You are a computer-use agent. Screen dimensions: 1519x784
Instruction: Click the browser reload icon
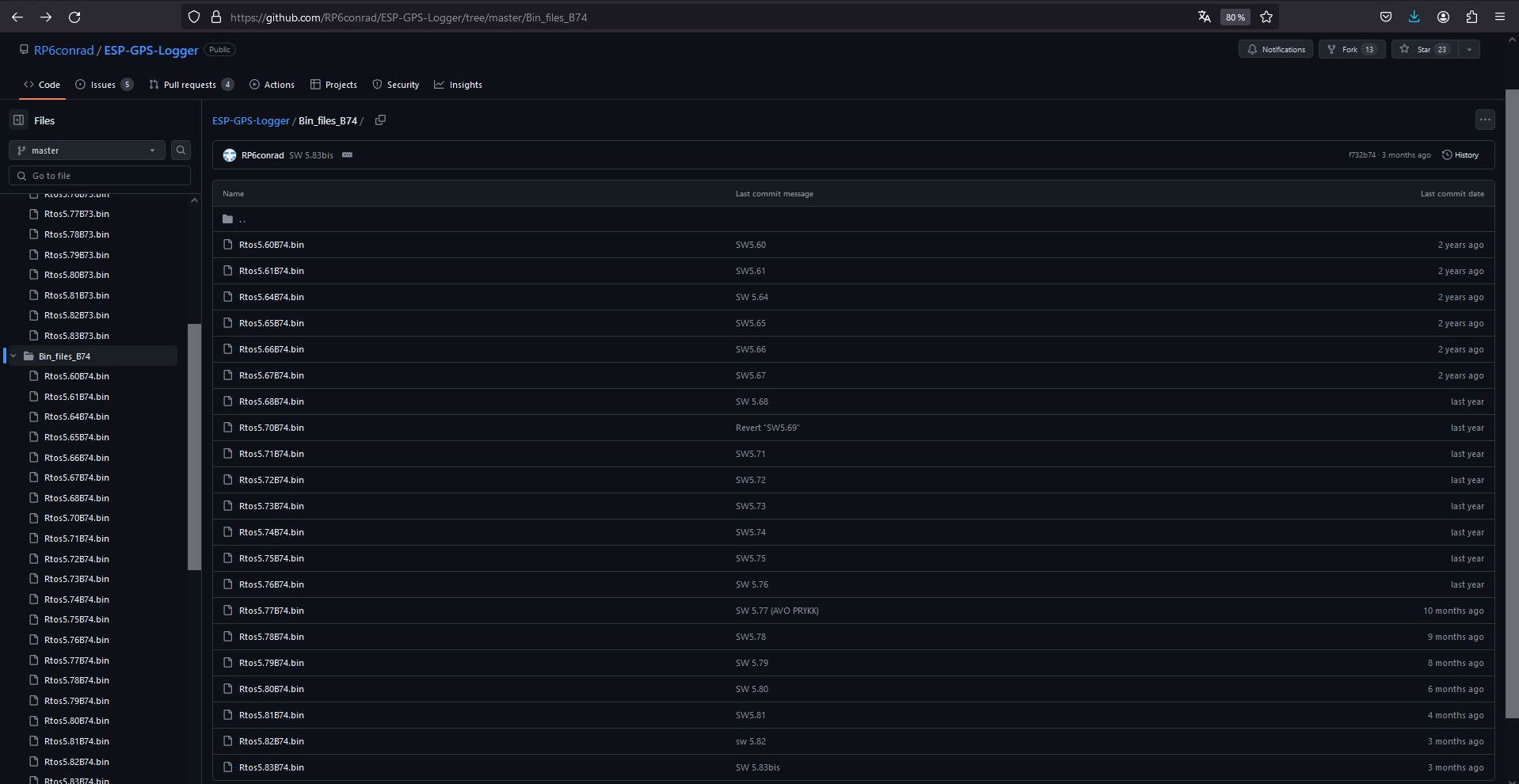point(74,17)
